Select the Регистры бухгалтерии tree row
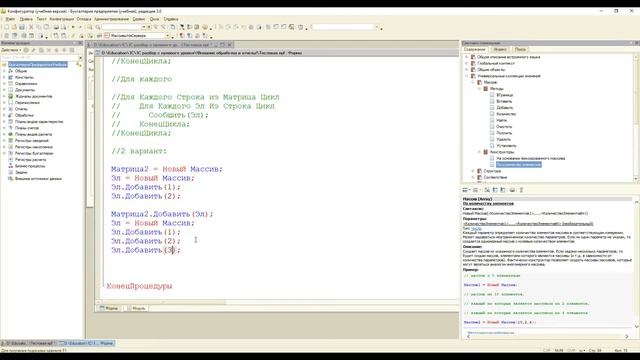The width and height of the screenshot is (640, 360). (34, 153)
